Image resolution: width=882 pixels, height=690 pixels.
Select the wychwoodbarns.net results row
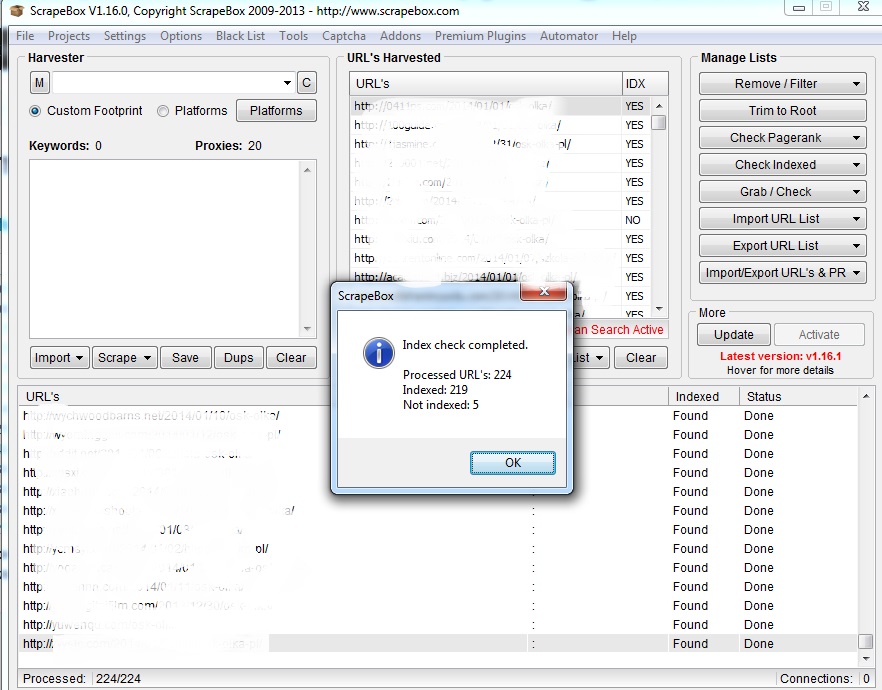pos(439,416)
